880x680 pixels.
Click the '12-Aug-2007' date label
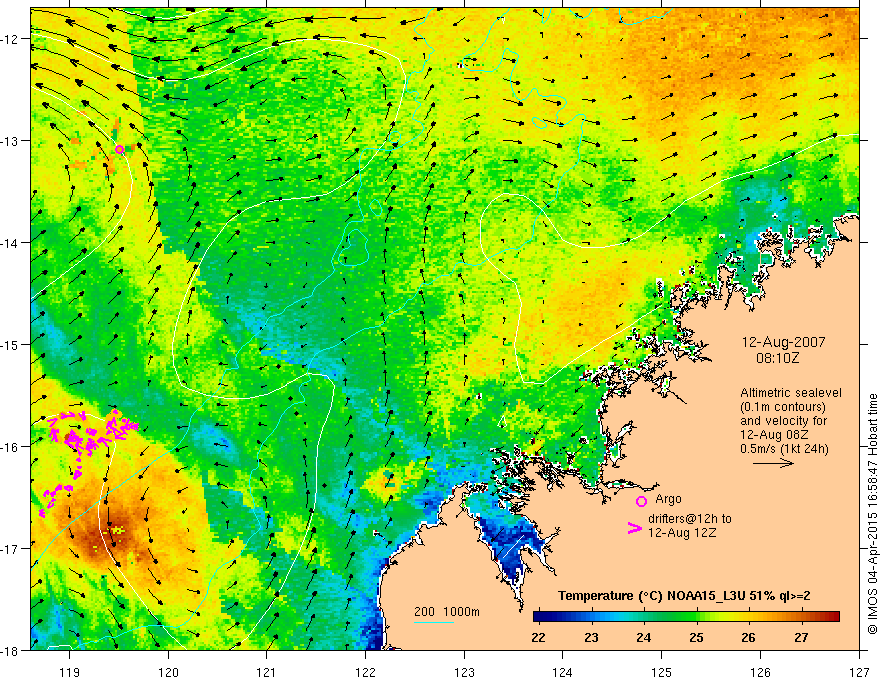783,342
